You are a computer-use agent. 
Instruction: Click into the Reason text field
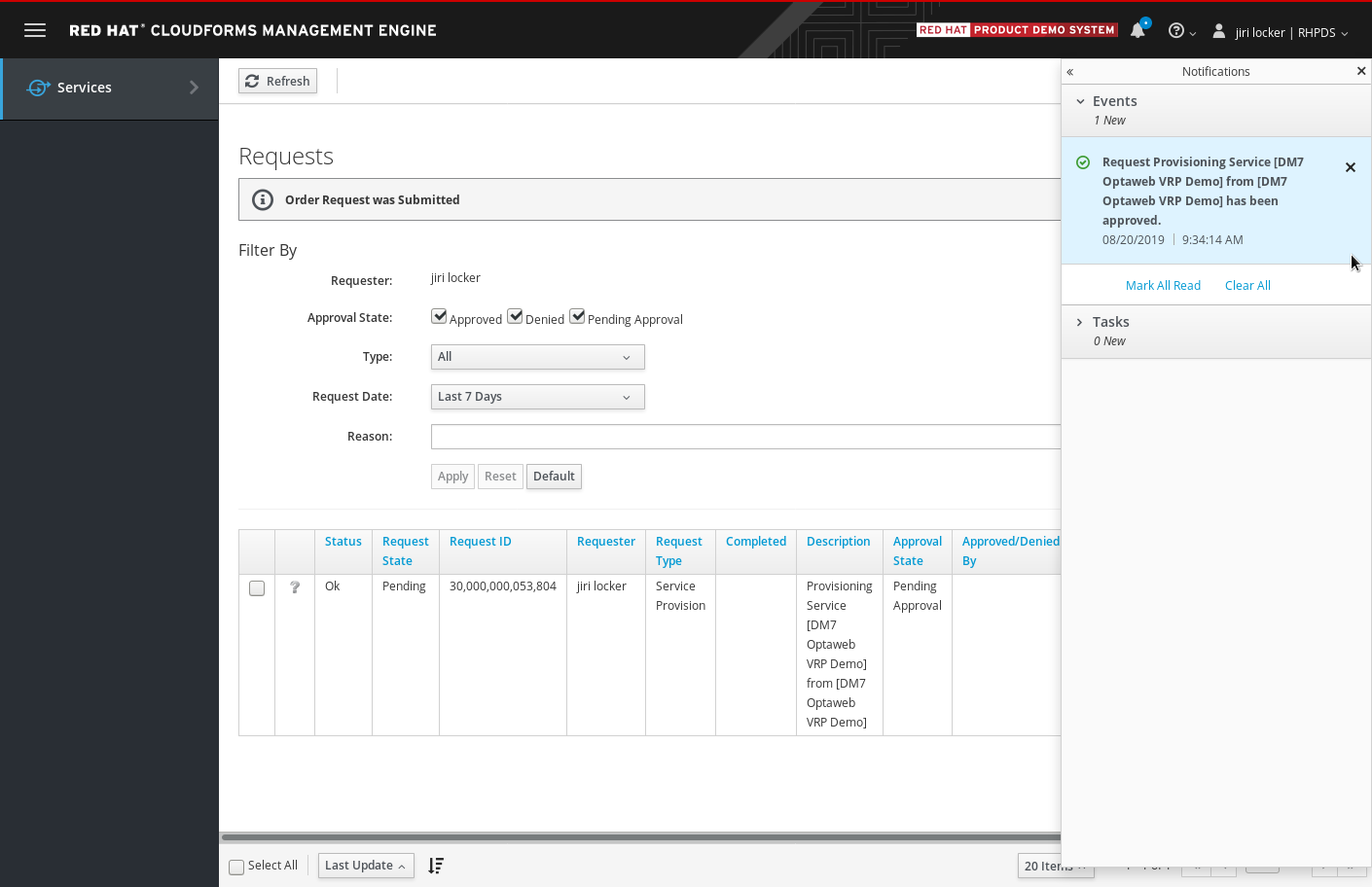click(745, 437)
